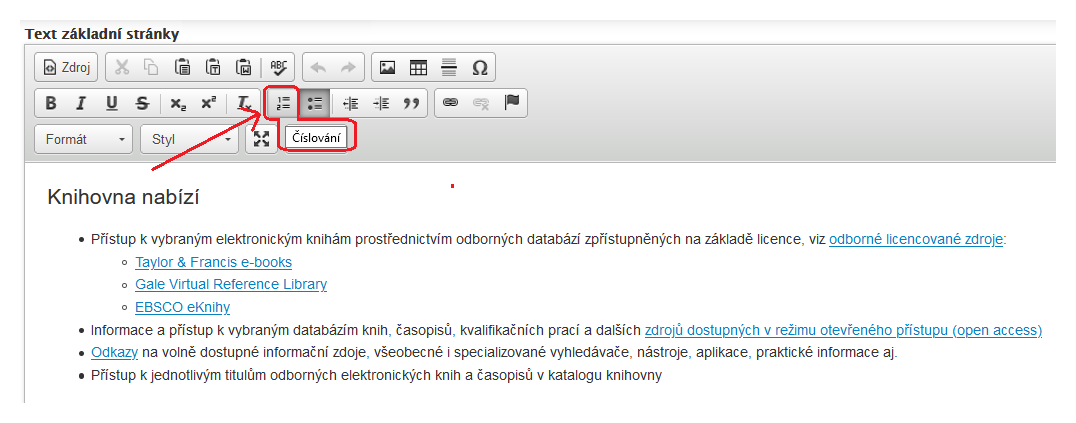The image size is (1076, 423).
Task: Toggle Strikethrough formatting
Action: pos(142,103)
